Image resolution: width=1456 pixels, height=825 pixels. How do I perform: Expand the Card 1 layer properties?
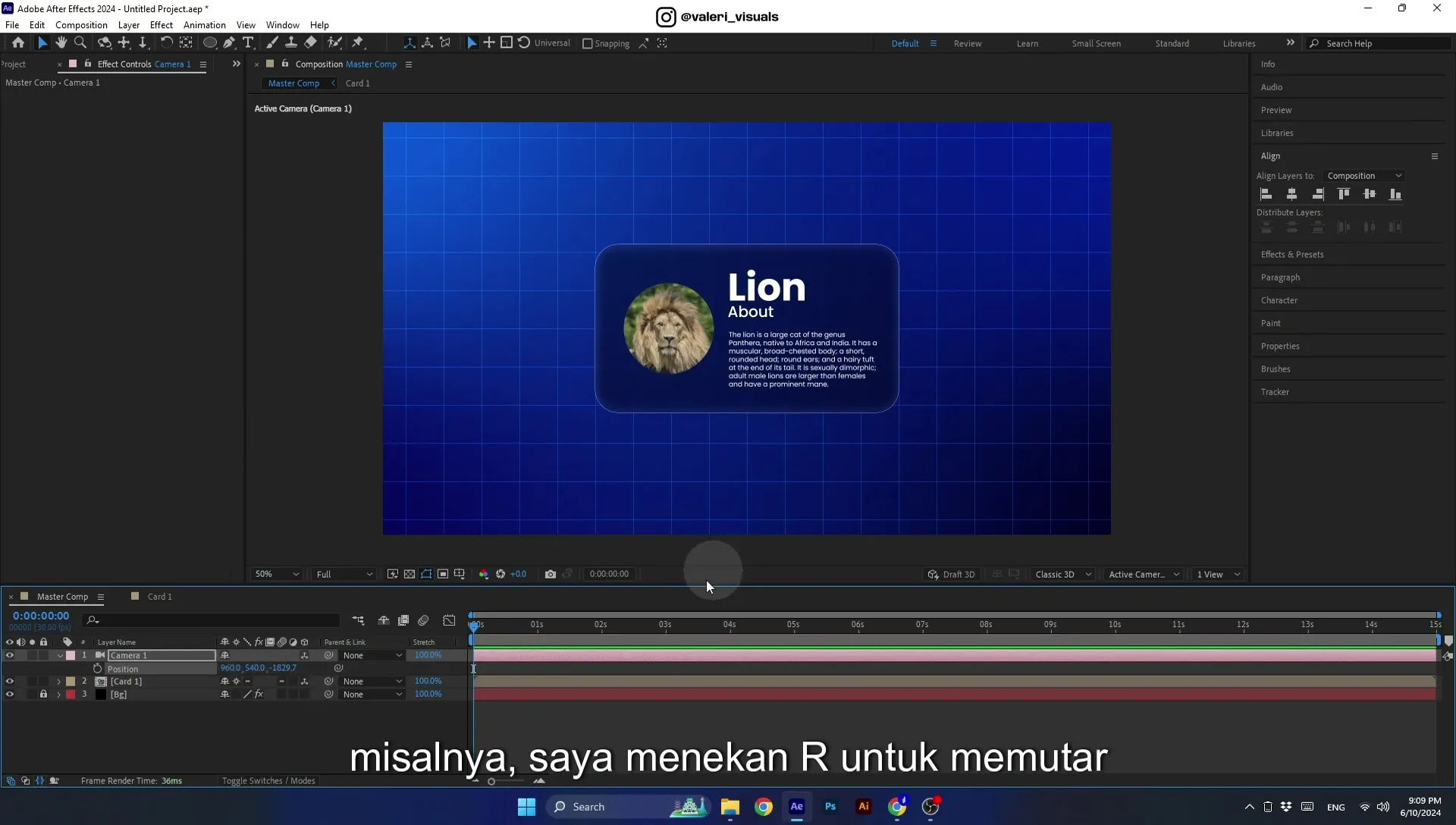click(59, 682)
